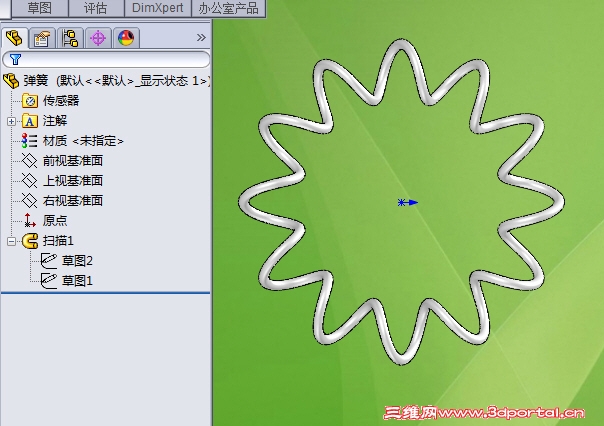The height and width of the screenshot is (426, 604).
Task: Select 材质 <未指定> entry
Action: [x=83, y=141]
